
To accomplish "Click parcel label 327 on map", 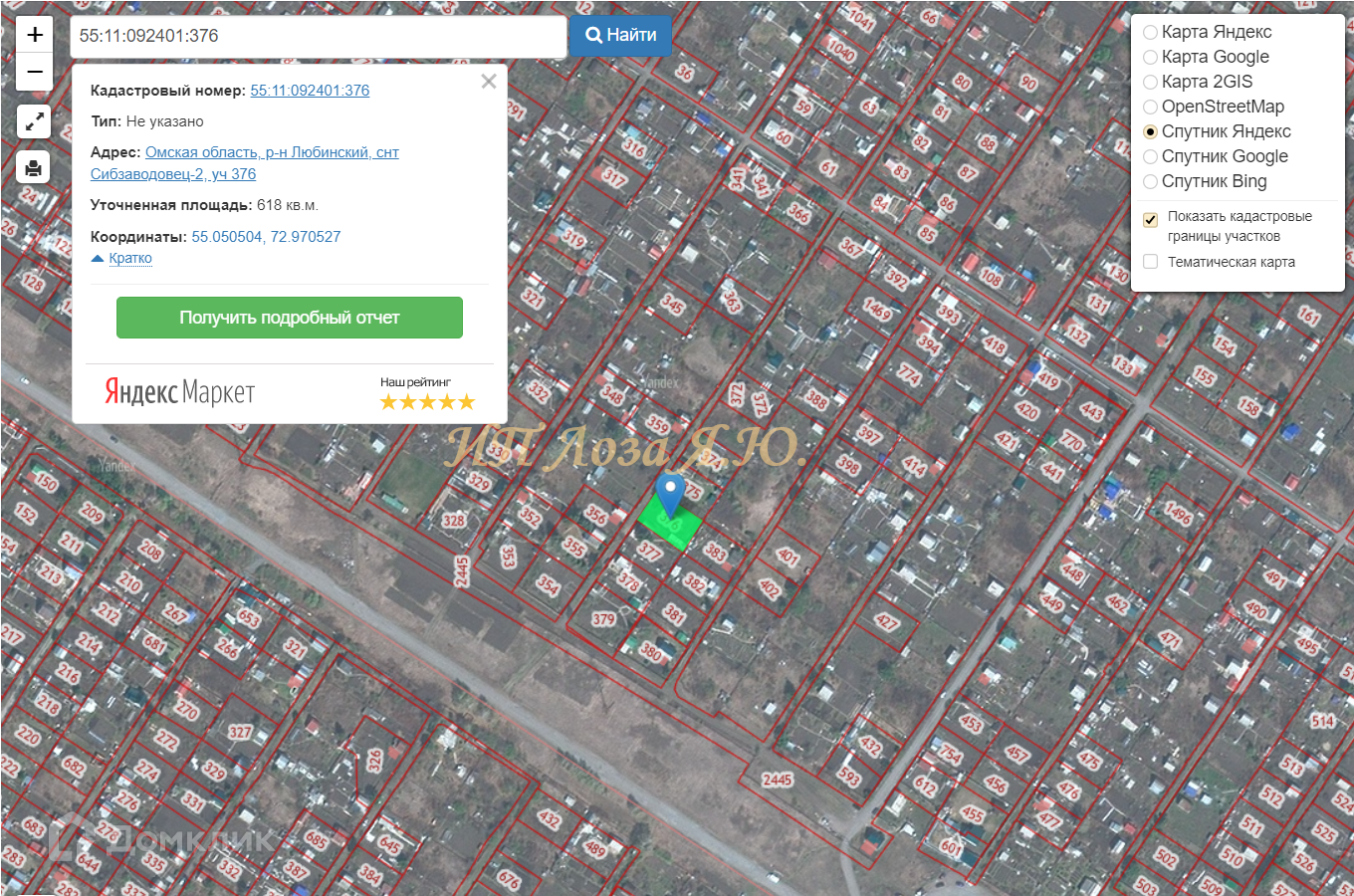I will [241, 732].
